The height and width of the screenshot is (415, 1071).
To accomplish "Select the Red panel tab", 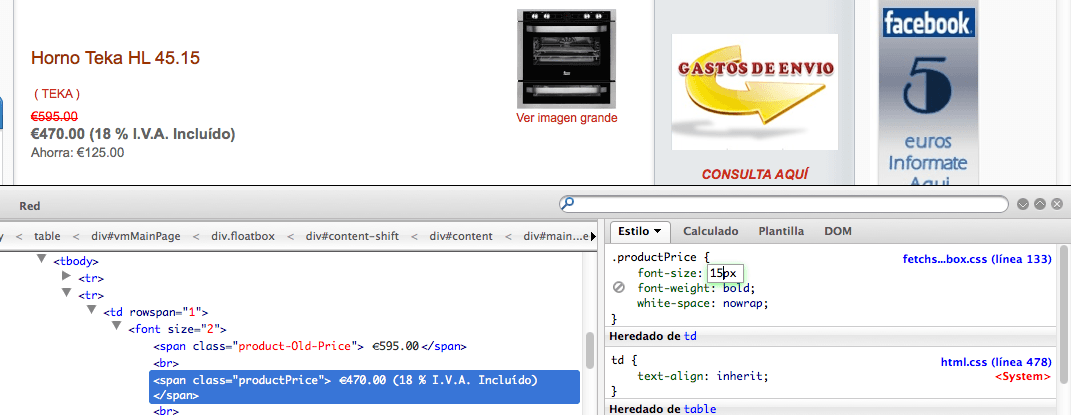I will click(x=30, y=205).
